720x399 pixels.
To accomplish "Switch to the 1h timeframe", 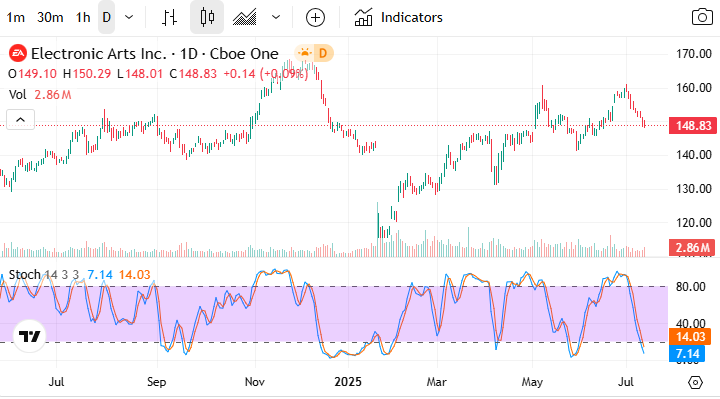I will point(83,17).
